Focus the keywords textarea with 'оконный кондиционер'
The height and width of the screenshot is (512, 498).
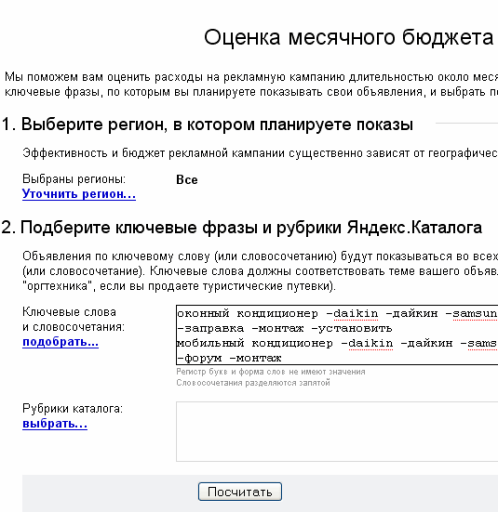pos(337,335)
